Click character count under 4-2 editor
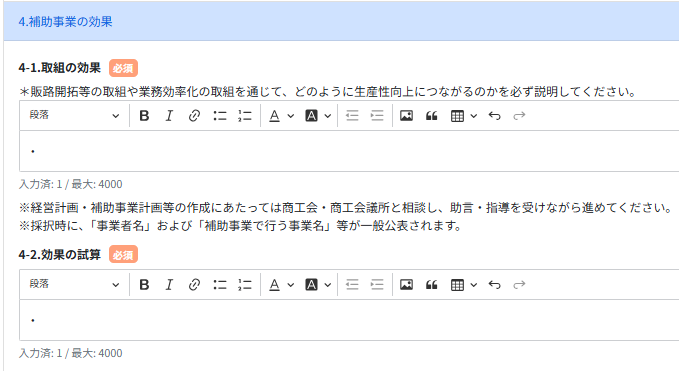The image size is (679, 371). coord(71,353)
